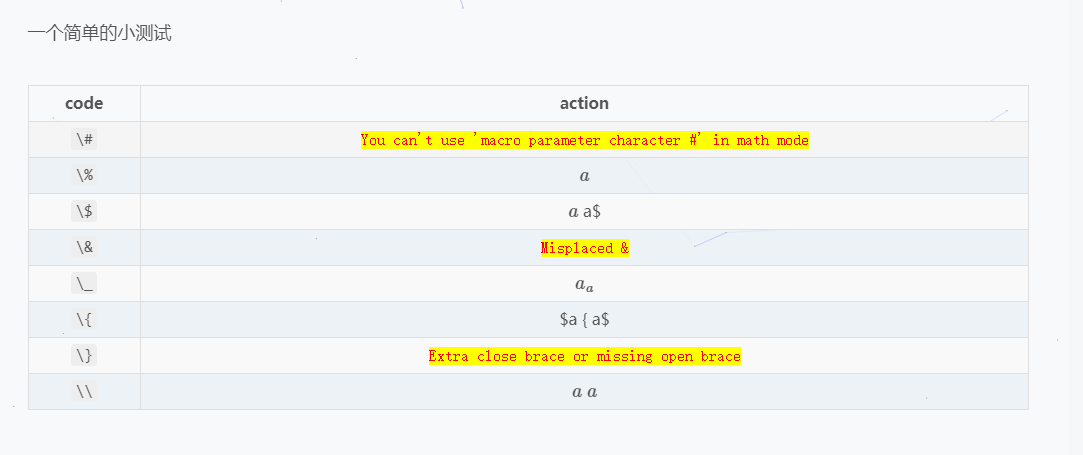Screen dimensions: 1083x455
Task: Click the second italic a in last row
Action: (x=592, y=392)
